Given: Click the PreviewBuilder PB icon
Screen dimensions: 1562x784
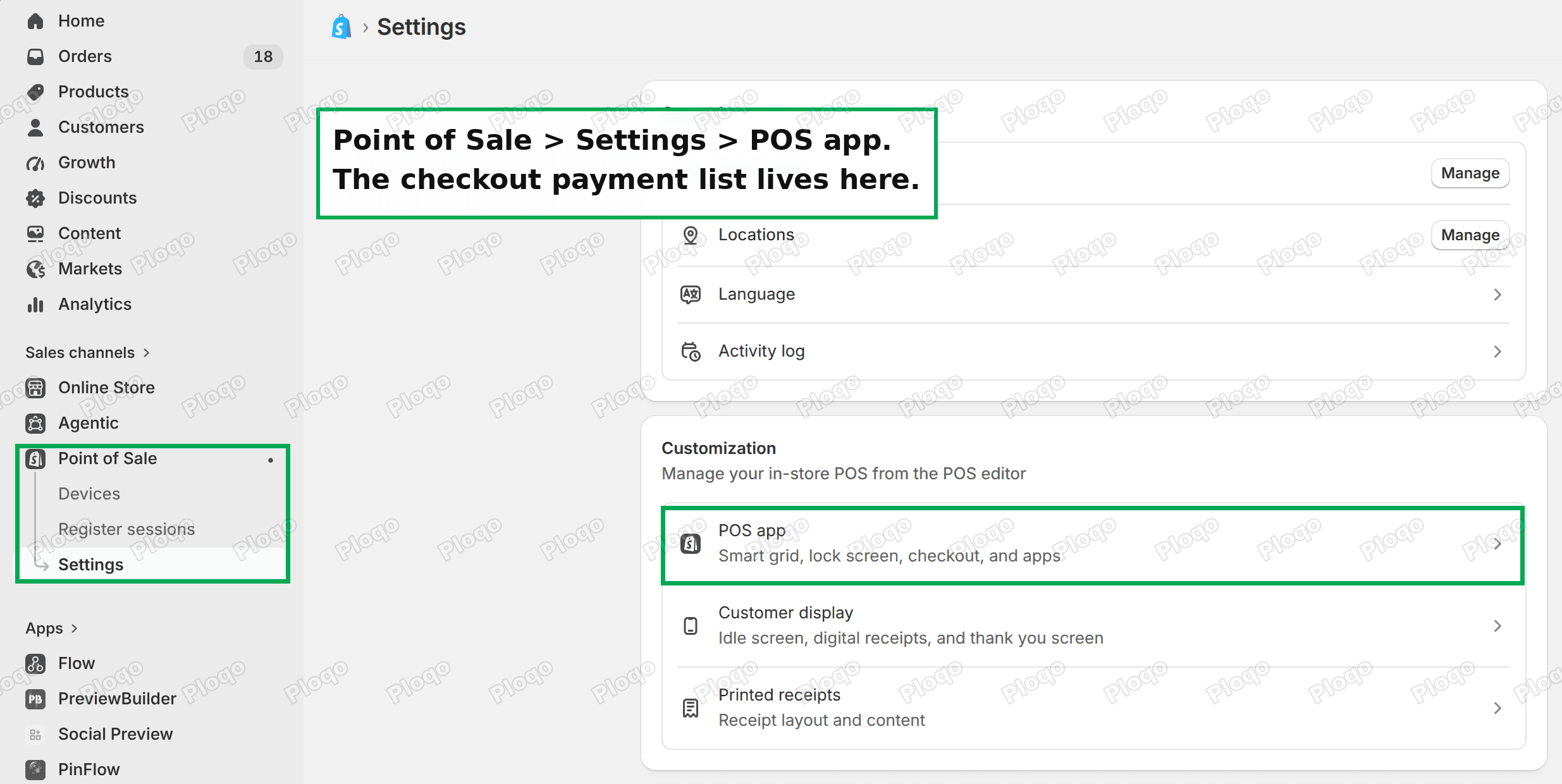Looking at the screenshot, I should tap(35, 699).
